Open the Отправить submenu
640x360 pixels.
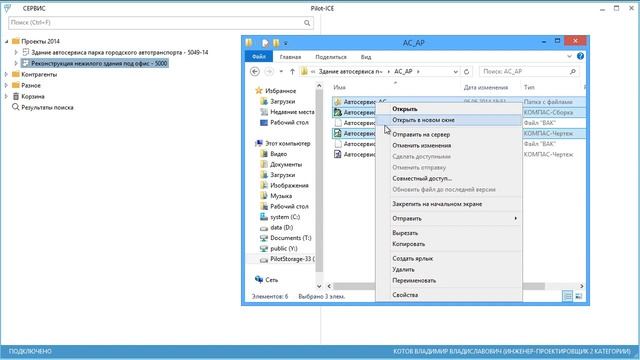coord(449,218)
